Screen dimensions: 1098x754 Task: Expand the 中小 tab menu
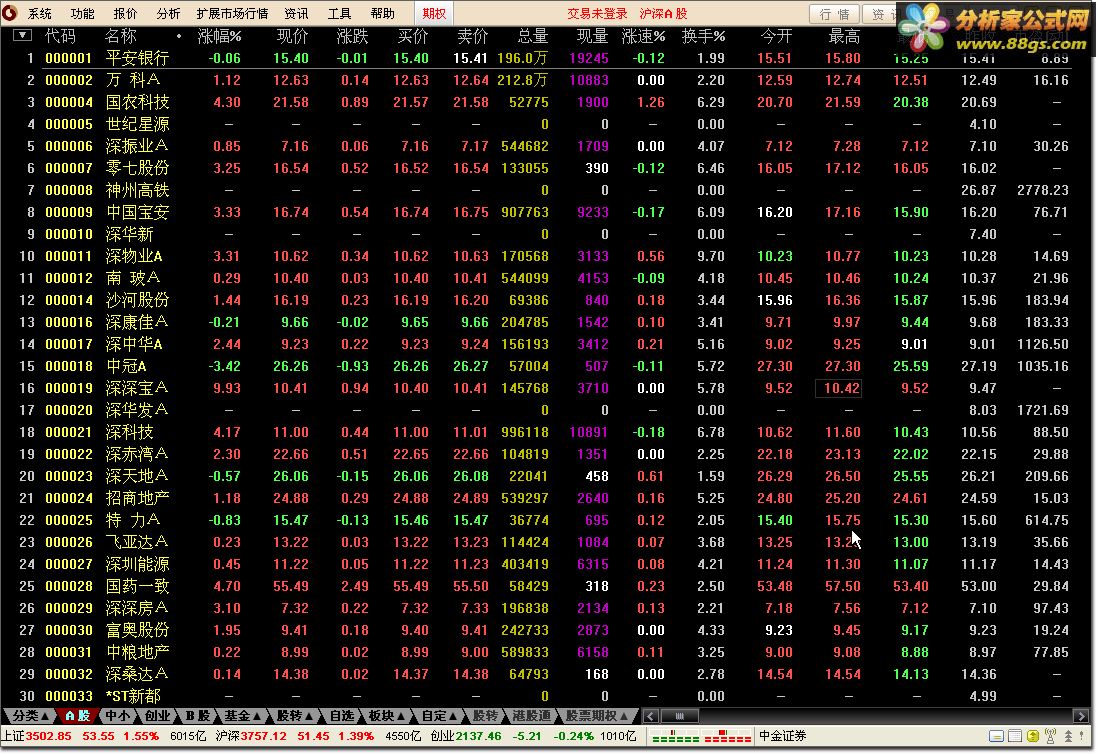tap(117, 716)
